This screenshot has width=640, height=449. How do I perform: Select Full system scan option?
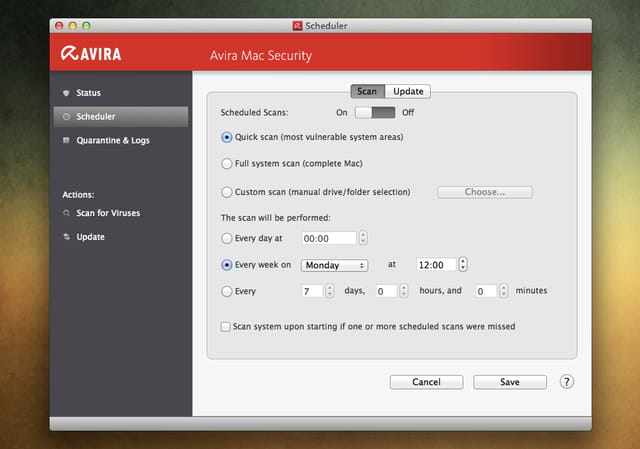pyautogui.click(x=227, y=164)
